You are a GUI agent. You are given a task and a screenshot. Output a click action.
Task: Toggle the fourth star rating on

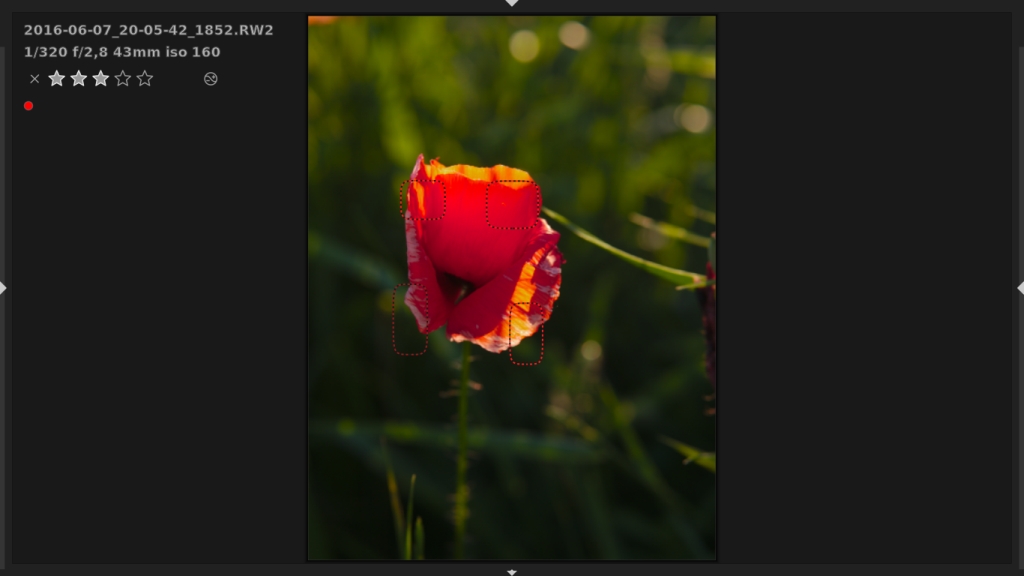tap(123, 77)
